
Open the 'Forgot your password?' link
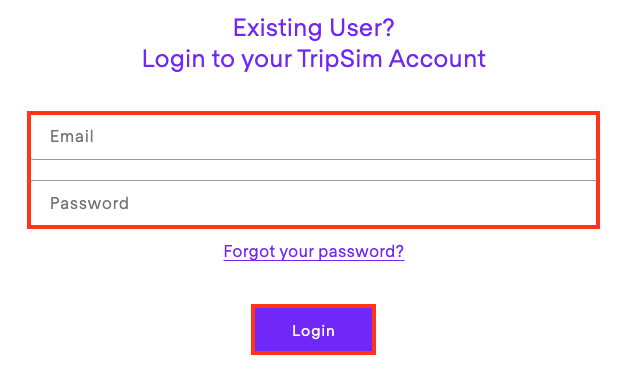pos(314,252)
